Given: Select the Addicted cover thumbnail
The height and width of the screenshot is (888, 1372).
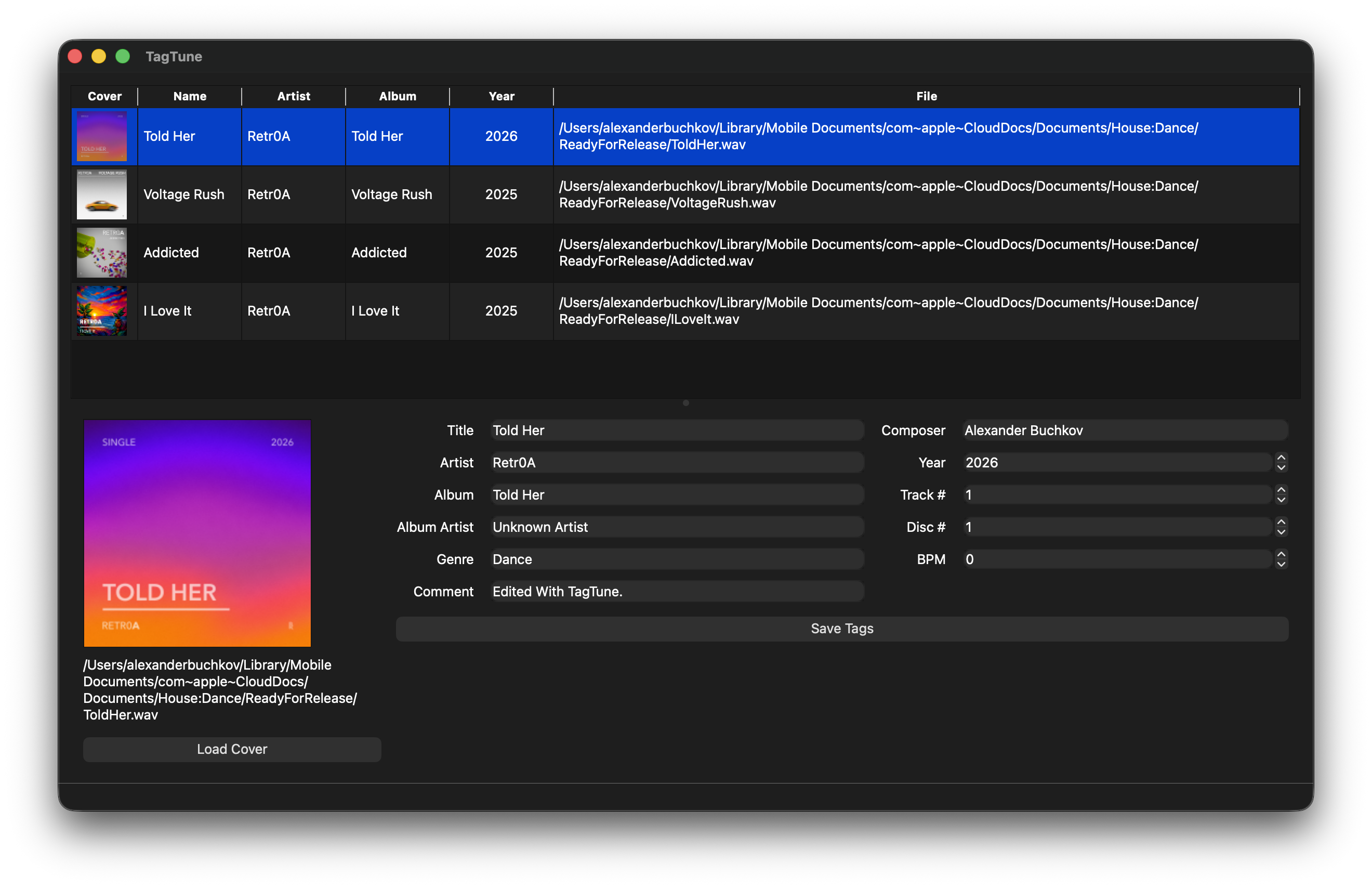Looking at the screenshot, I should 101,253.
